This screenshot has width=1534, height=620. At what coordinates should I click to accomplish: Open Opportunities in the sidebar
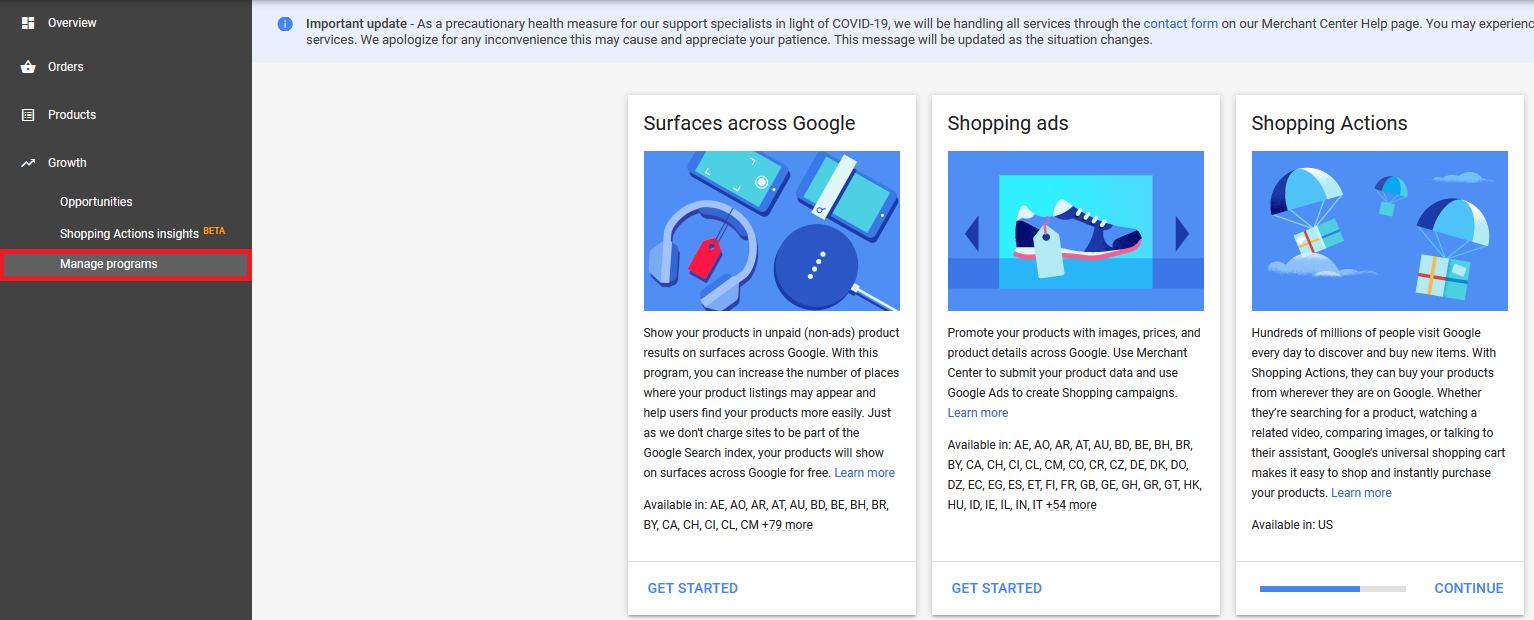click(x=96, y=202)
